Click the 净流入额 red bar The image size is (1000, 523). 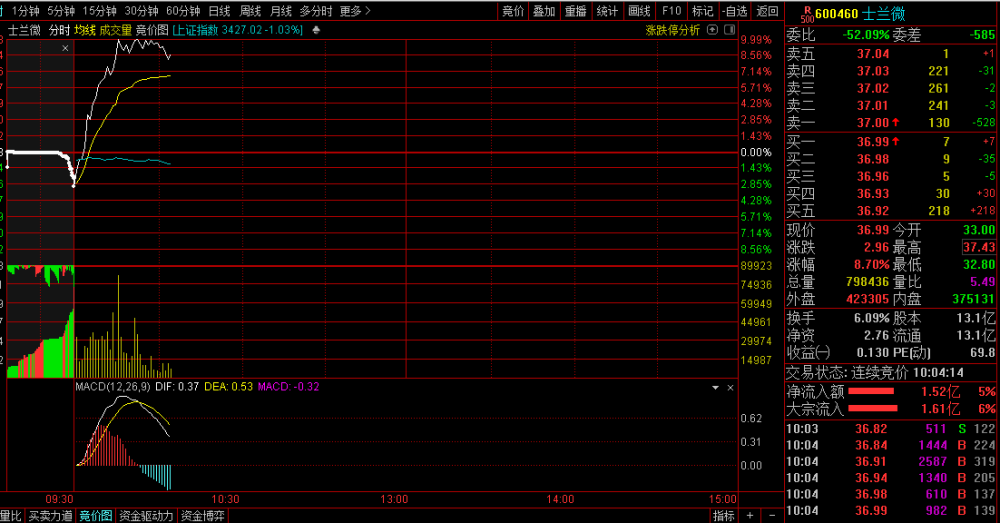coord(871,392)
